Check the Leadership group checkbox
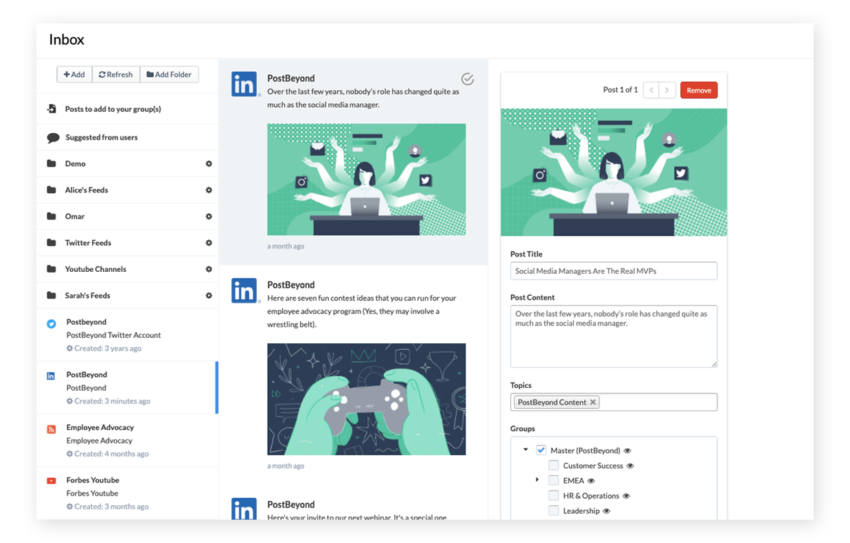The width and height of the screenshot is (850, 543). (553, 510)
